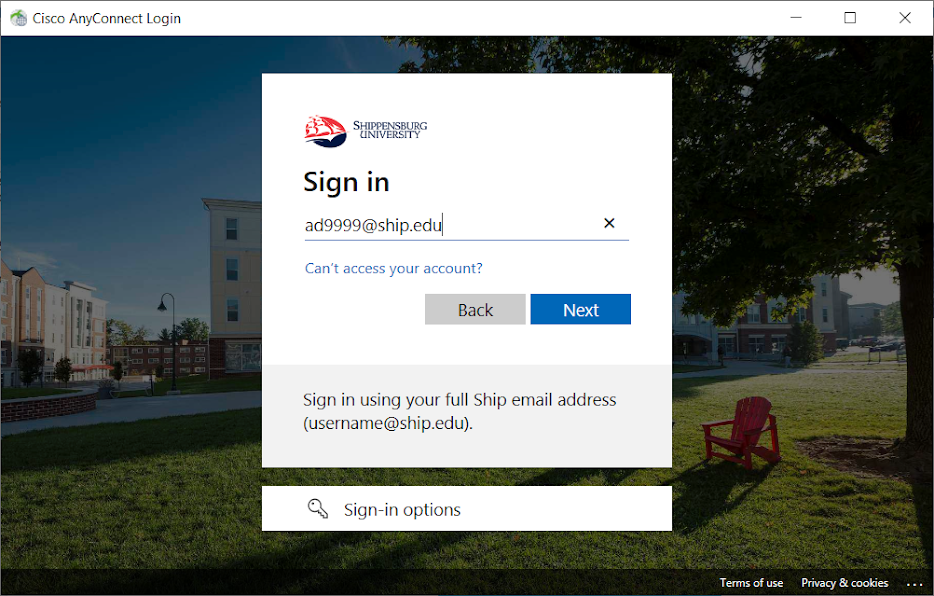Close the Cisco AnyConnect Login window
This screenshot has width=934, height=596.
coord(905,18)
